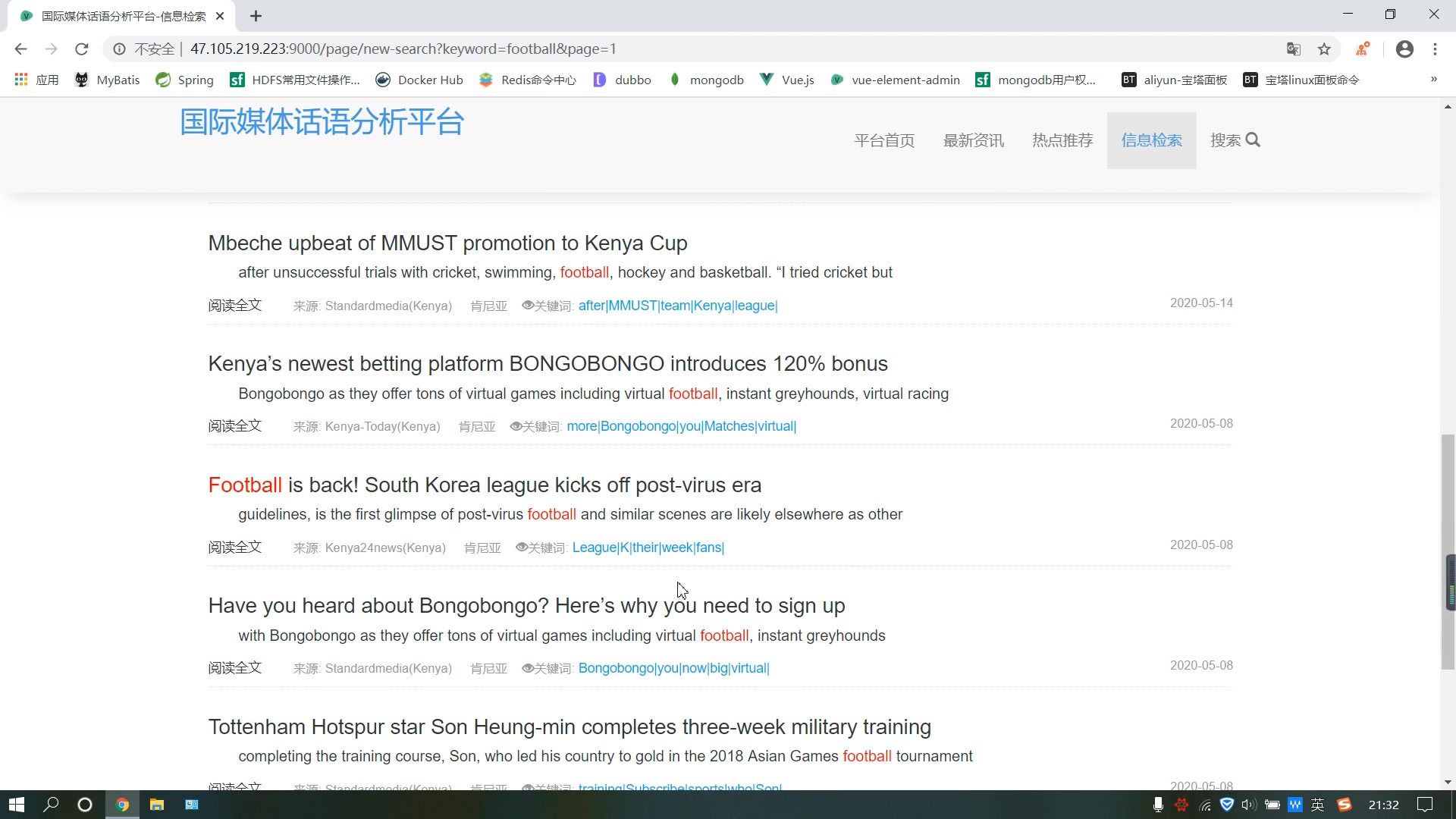Open the Docker Hub bookmark
The height and width of the screenshot is (819, 1456).
(419, 80)
